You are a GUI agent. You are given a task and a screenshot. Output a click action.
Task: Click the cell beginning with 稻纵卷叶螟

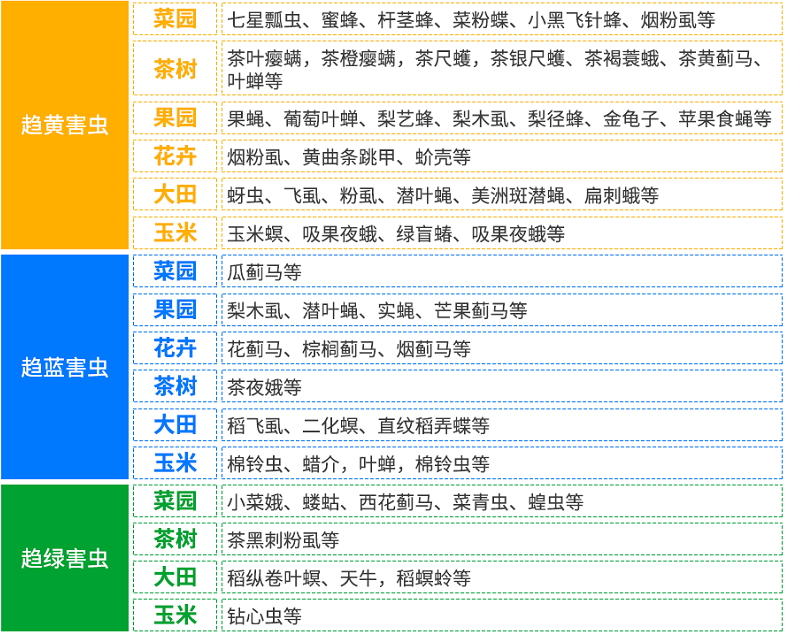(x=500, y=577)
